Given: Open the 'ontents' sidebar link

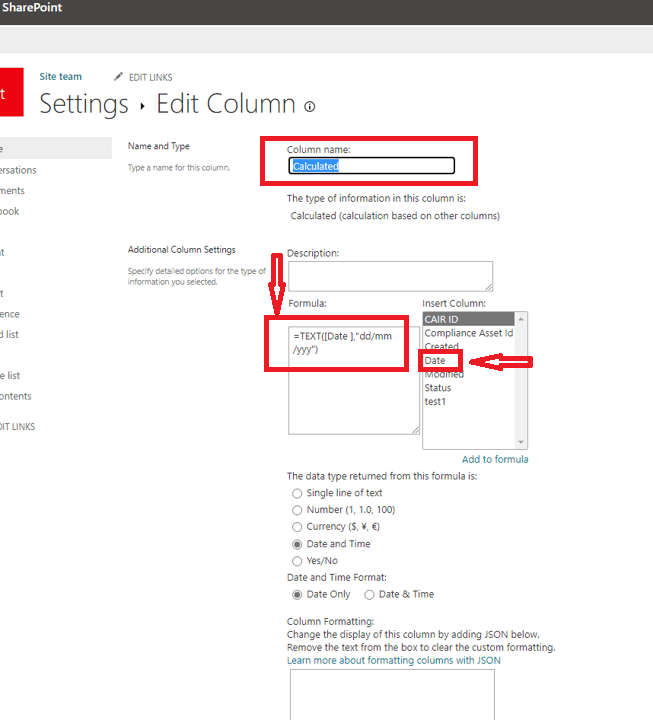Looking at the screenshot, I should point(16,396).
